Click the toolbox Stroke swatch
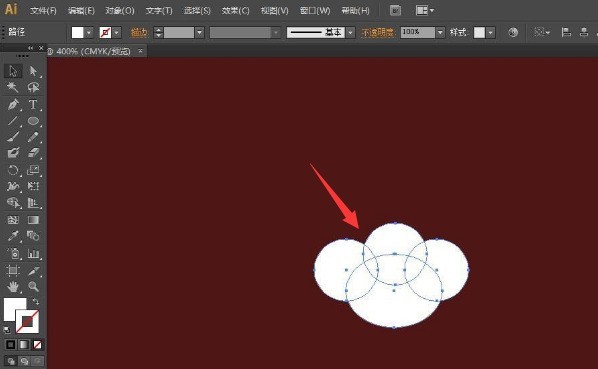 click(x=27, y=322)
